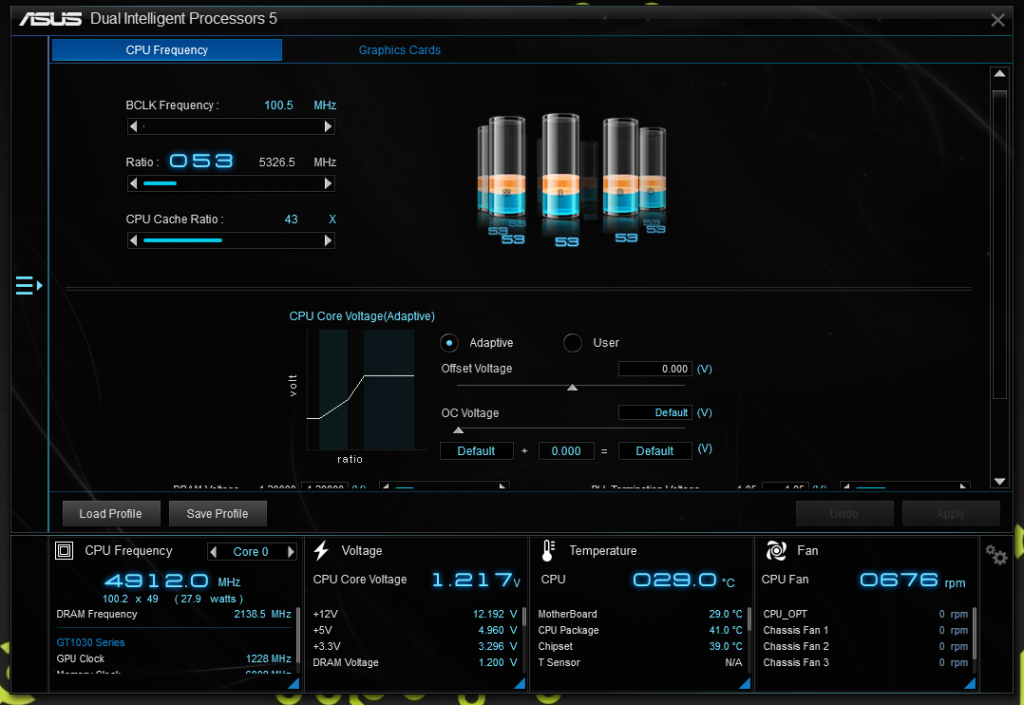The image size is (1024, 705).
Task: Click the Voltage lightning bolt icon
Action: pyautogui.click(x=322, y=551)
